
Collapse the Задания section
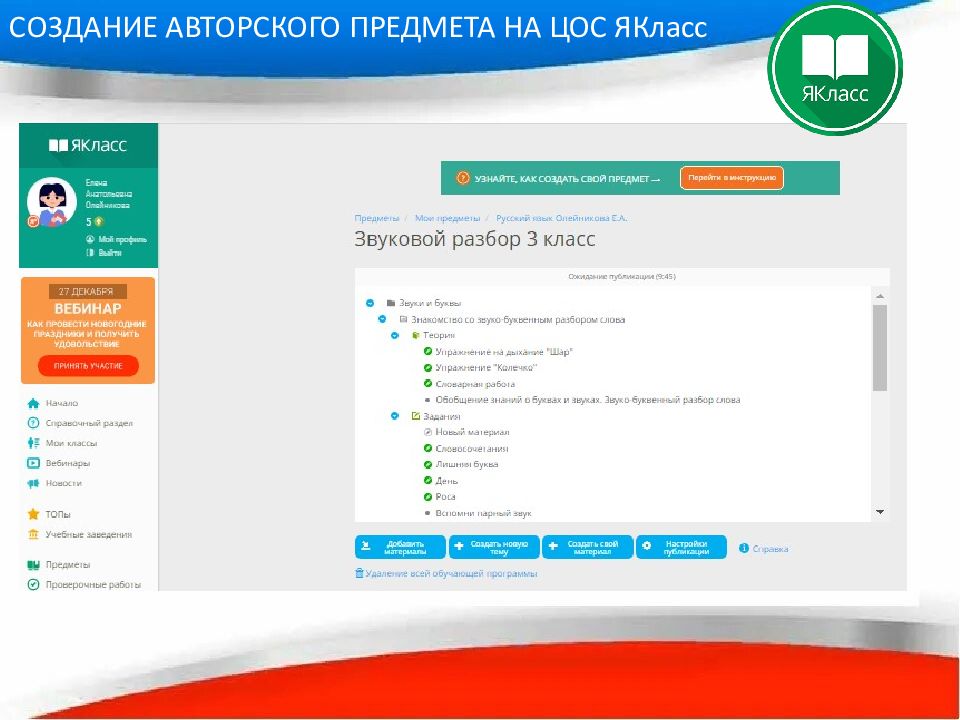point(395,416)
